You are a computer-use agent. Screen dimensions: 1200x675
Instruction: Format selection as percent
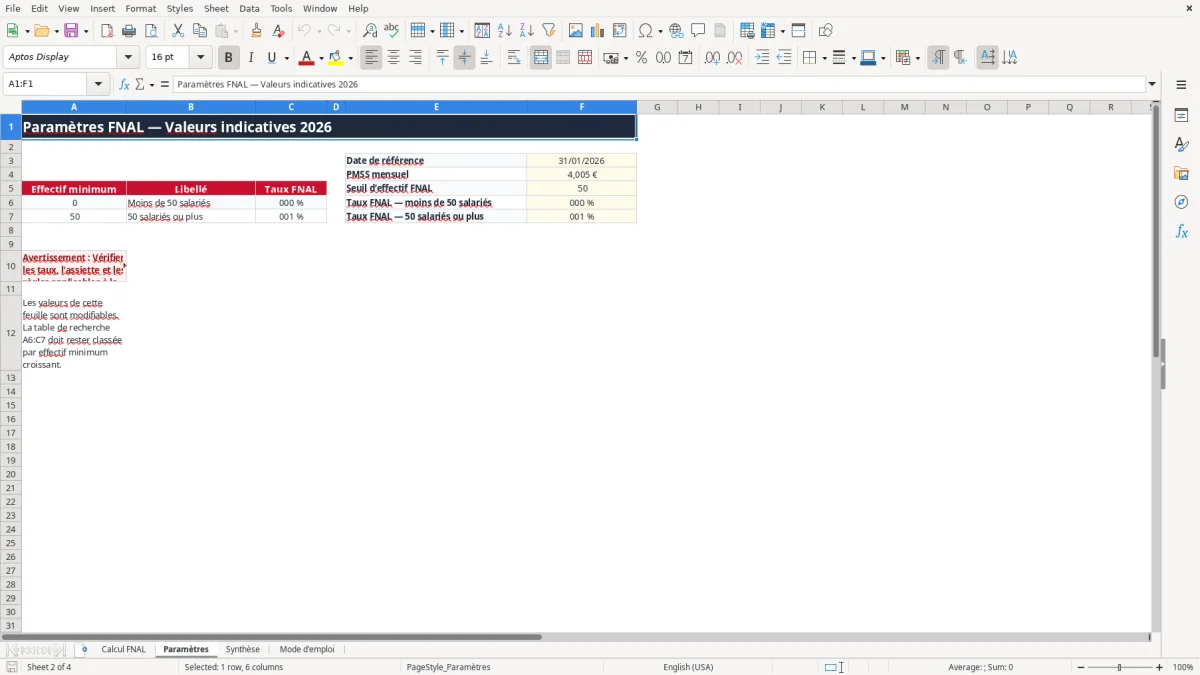coord(641,58)
